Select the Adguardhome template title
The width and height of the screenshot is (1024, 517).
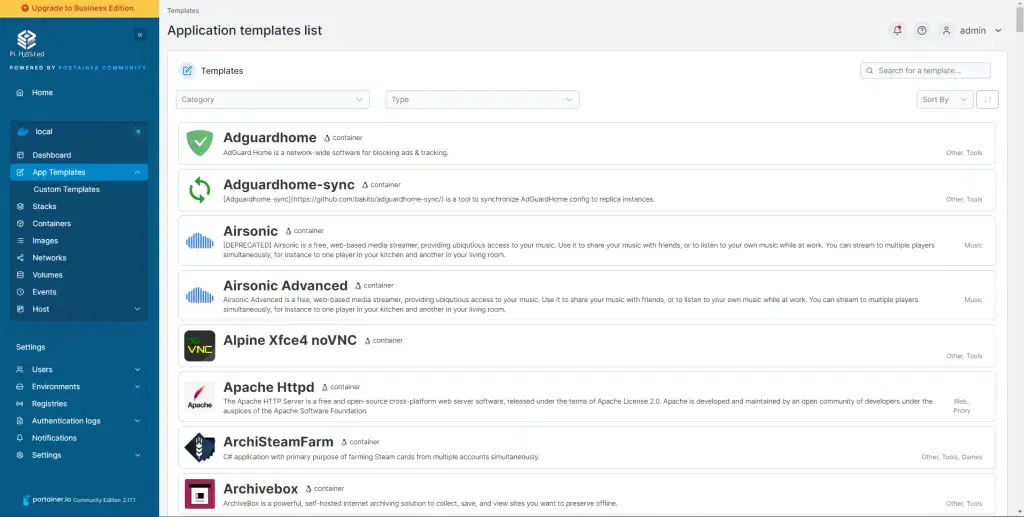[x=270, y=138]
